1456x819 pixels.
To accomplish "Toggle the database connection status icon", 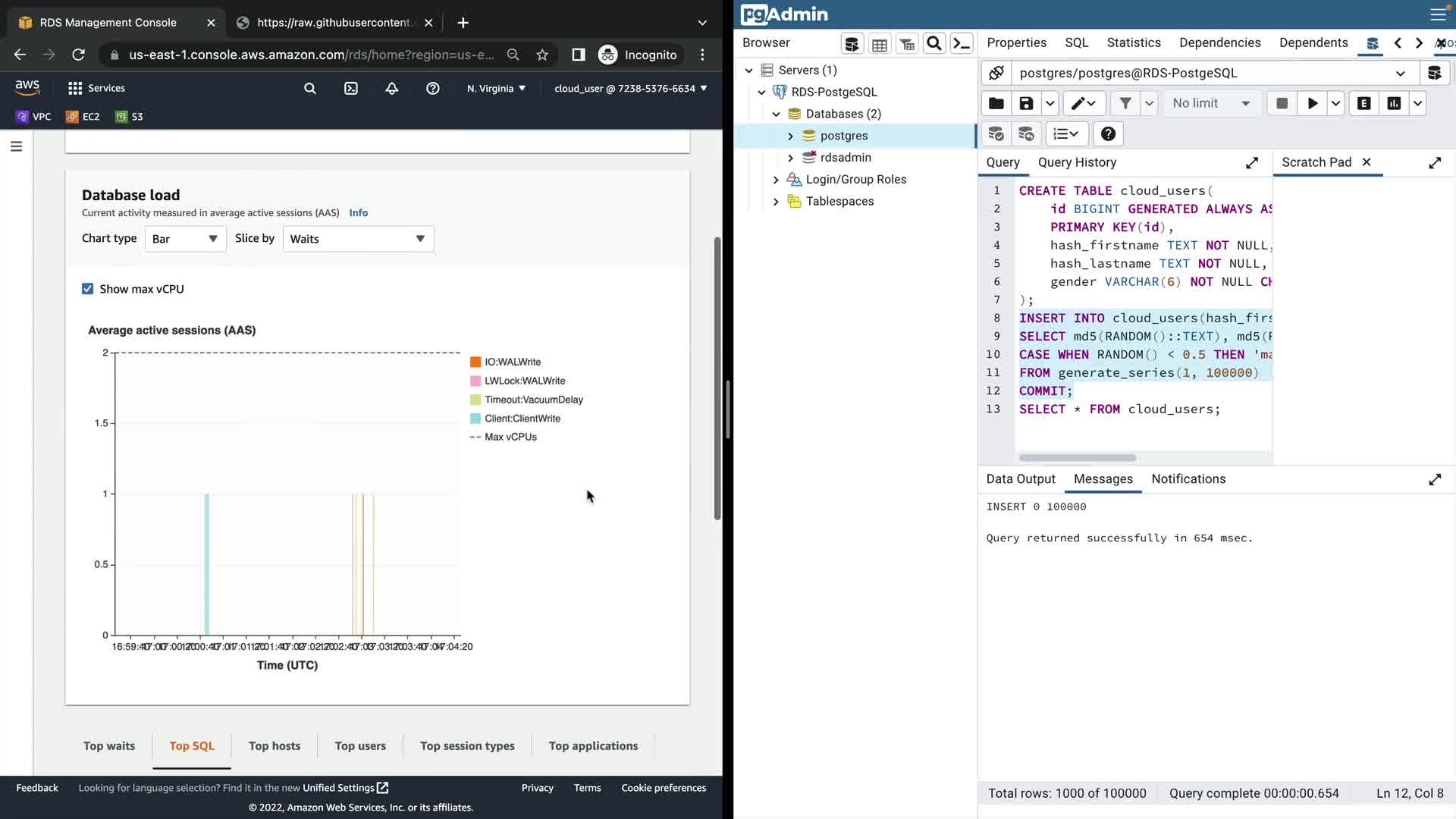I will (x=996, y=73).
